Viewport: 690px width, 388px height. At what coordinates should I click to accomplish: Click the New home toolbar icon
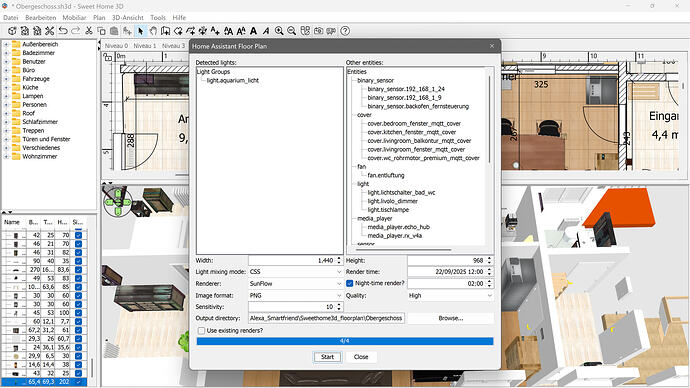click(x=12, y=31)
